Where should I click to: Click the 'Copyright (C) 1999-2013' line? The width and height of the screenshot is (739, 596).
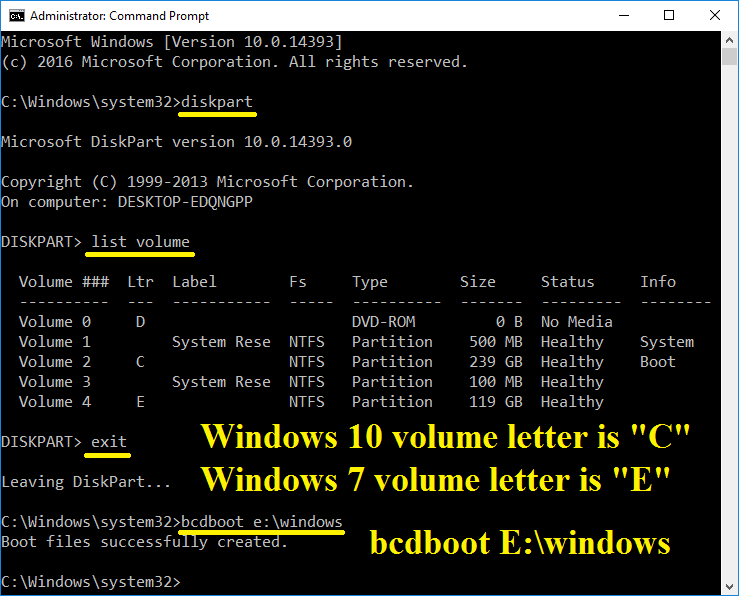(x=207, y=182)
